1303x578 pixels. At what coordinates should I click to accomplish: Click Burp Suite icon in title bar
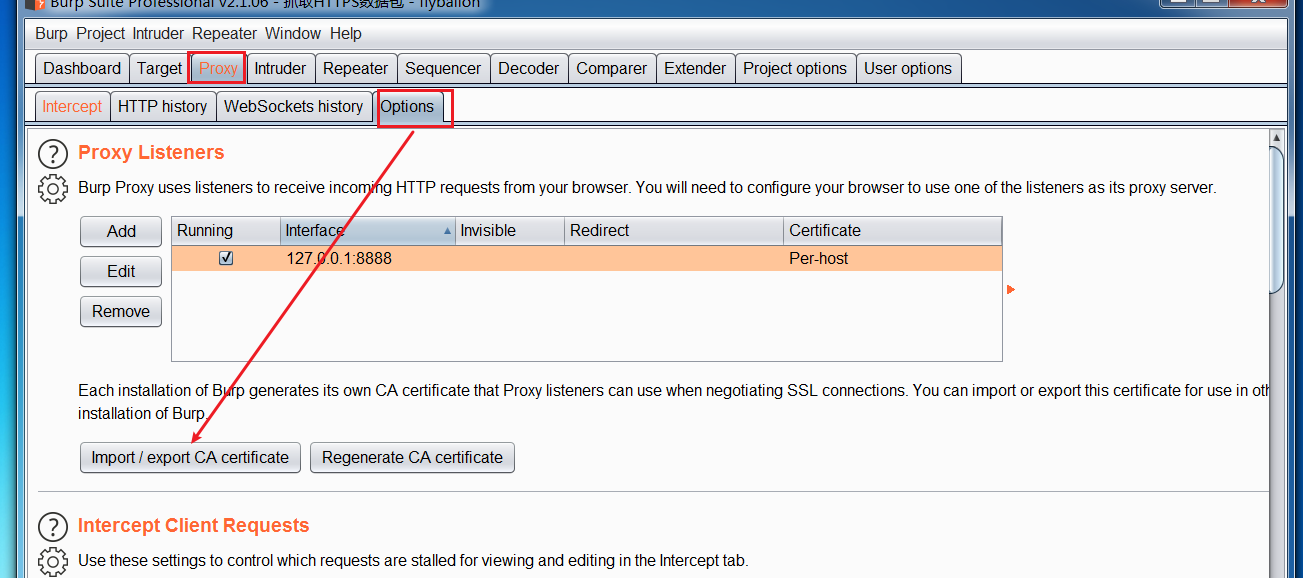click(x=35, y=4)
